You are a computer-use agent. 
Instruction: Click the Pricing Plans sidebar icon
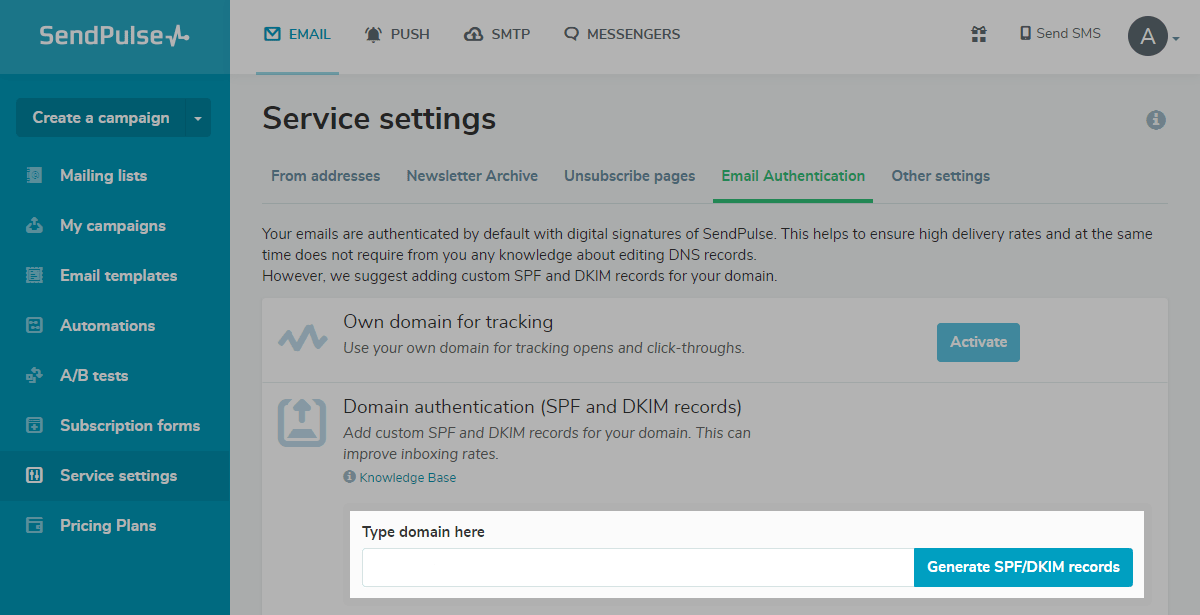click(35, 525)
